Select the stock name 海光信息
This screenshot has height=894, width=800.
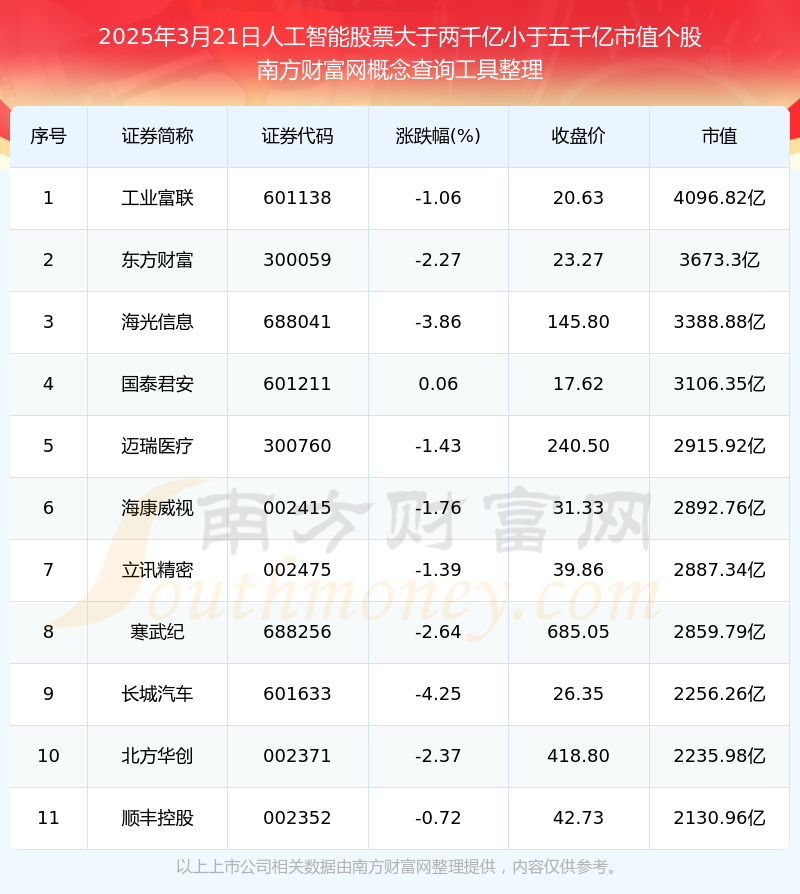(157, 322)
